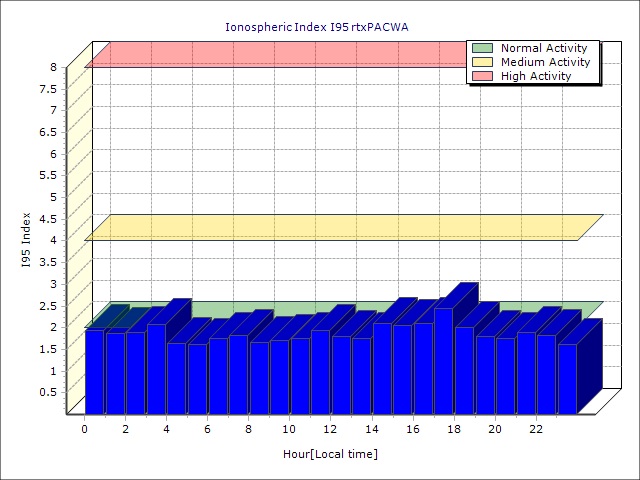The width and height of the screenshot is (640, 480).
Task: Click the yellow Medium Activity legend swatch
Action: (482, 62)
